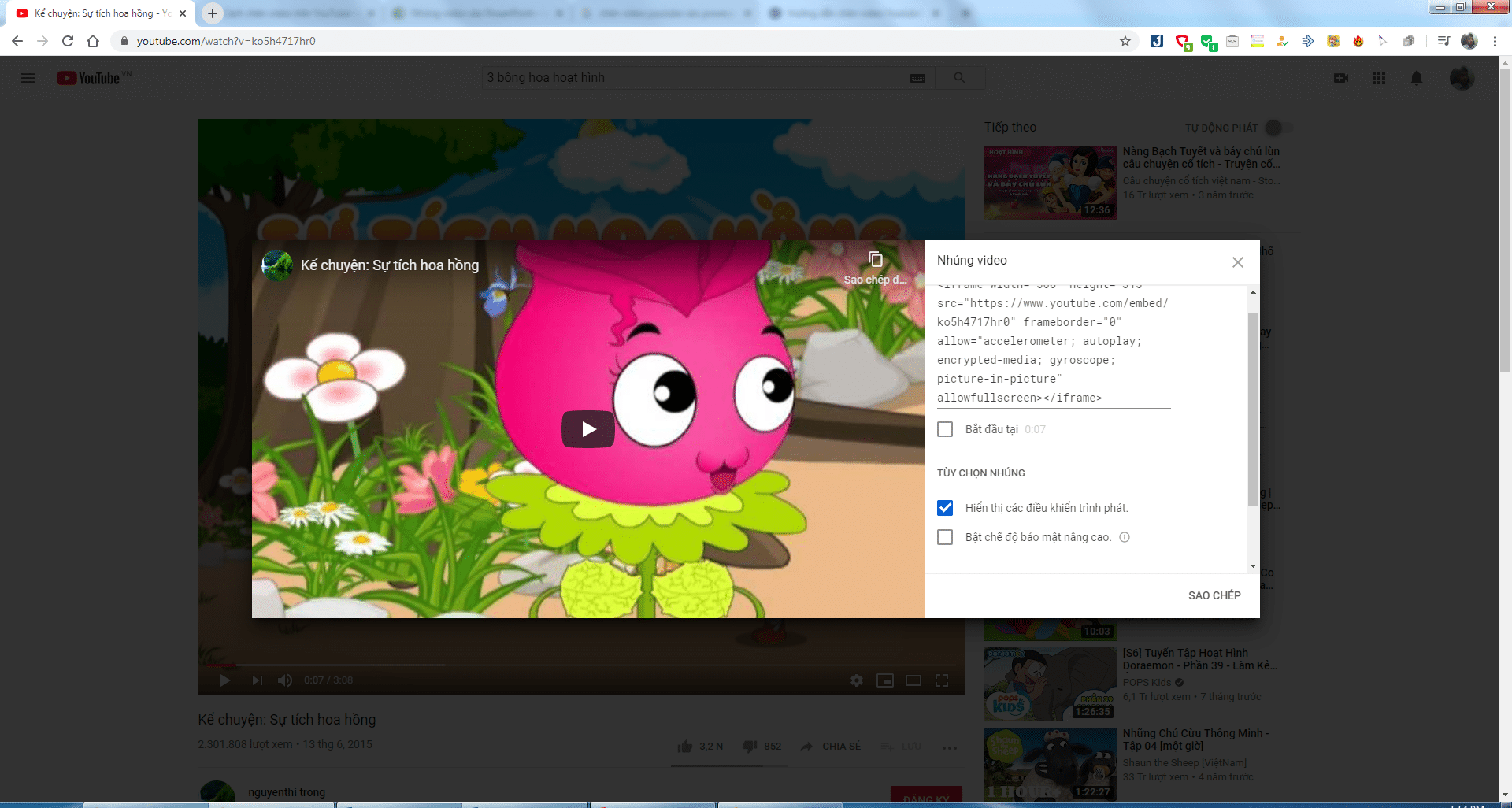Open 'Nàng Bạch Tuyết và bảy chú lùn' thumbnail
Screen dimensions: 1512x808
click(1050, 182)
